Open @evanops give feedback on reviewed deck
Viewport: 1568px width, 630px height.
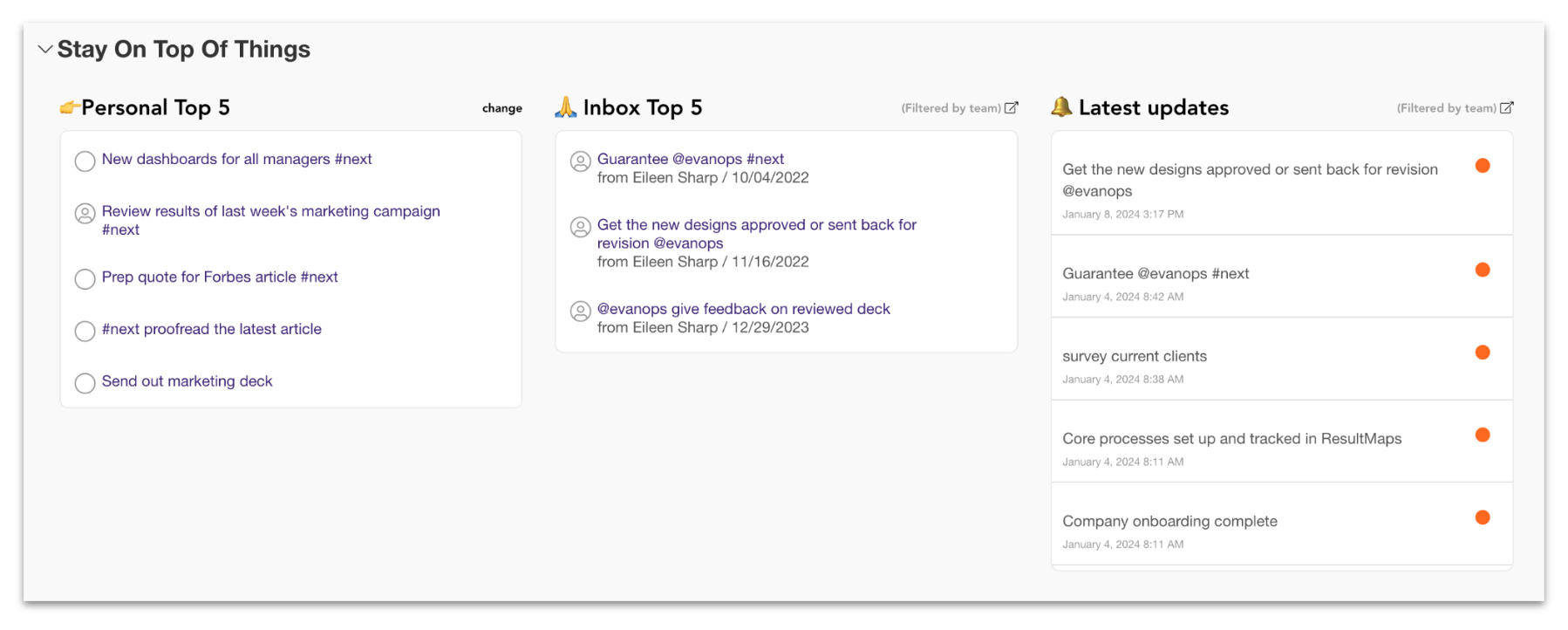point(743,309)
